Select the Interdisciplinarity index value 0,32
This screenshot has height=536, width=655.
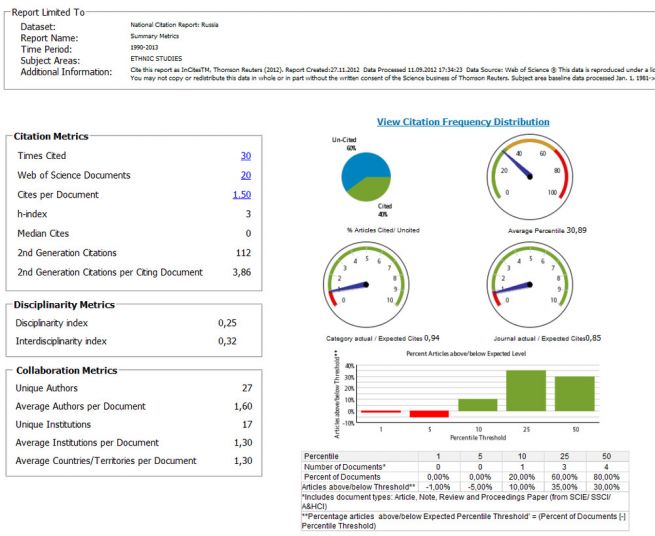pyautogui.click(x=227, y=341)
